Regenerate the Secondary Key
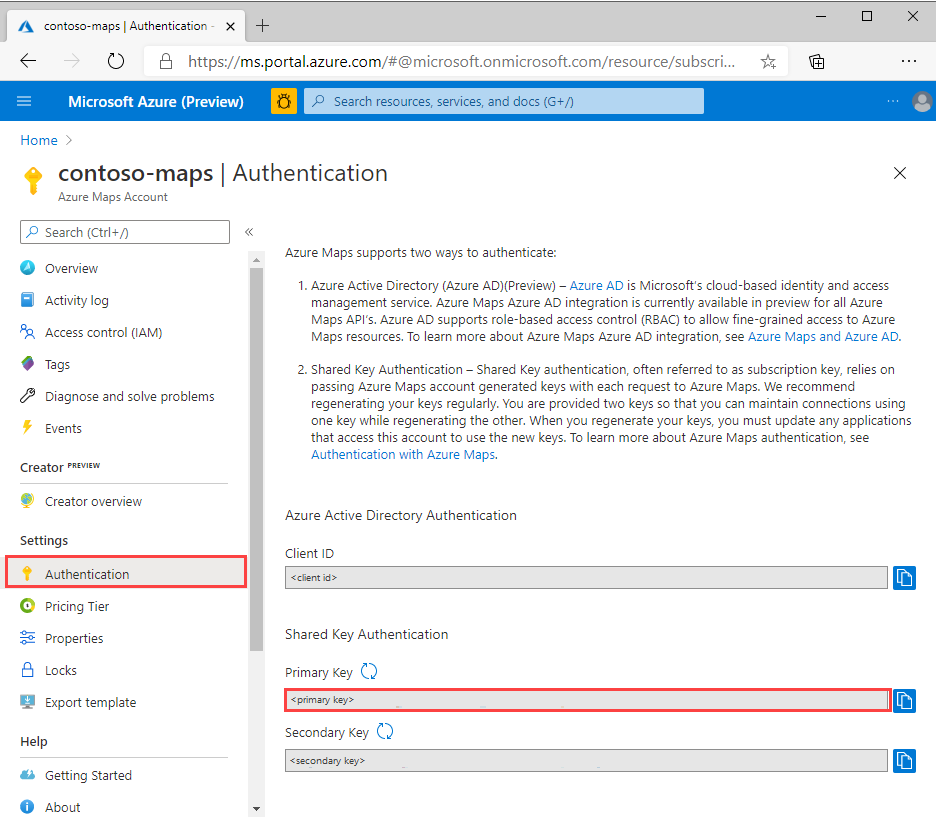The image size is (936, 817). pyautogui.click(x=385, y=732)
